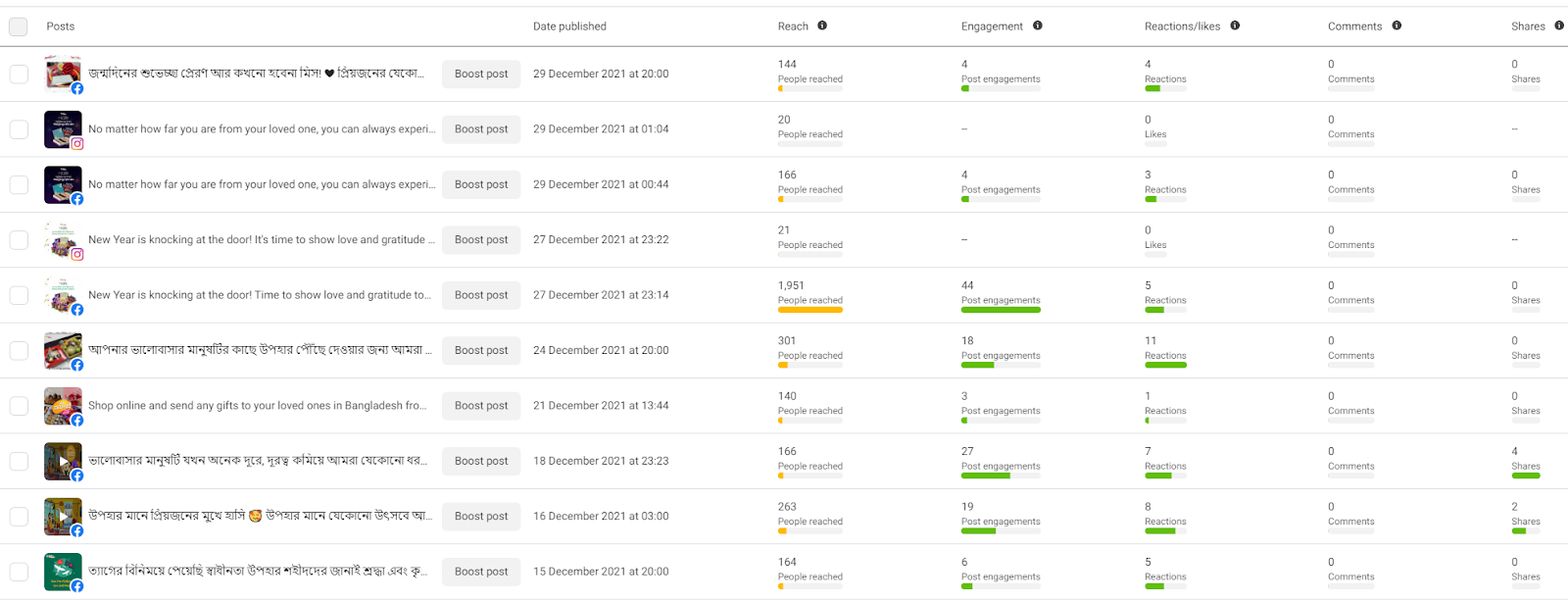Viewport: 1568px width, 602px height.
Task: Select checkbox for 16 December 03:00 post
Action: pos(19,517)
